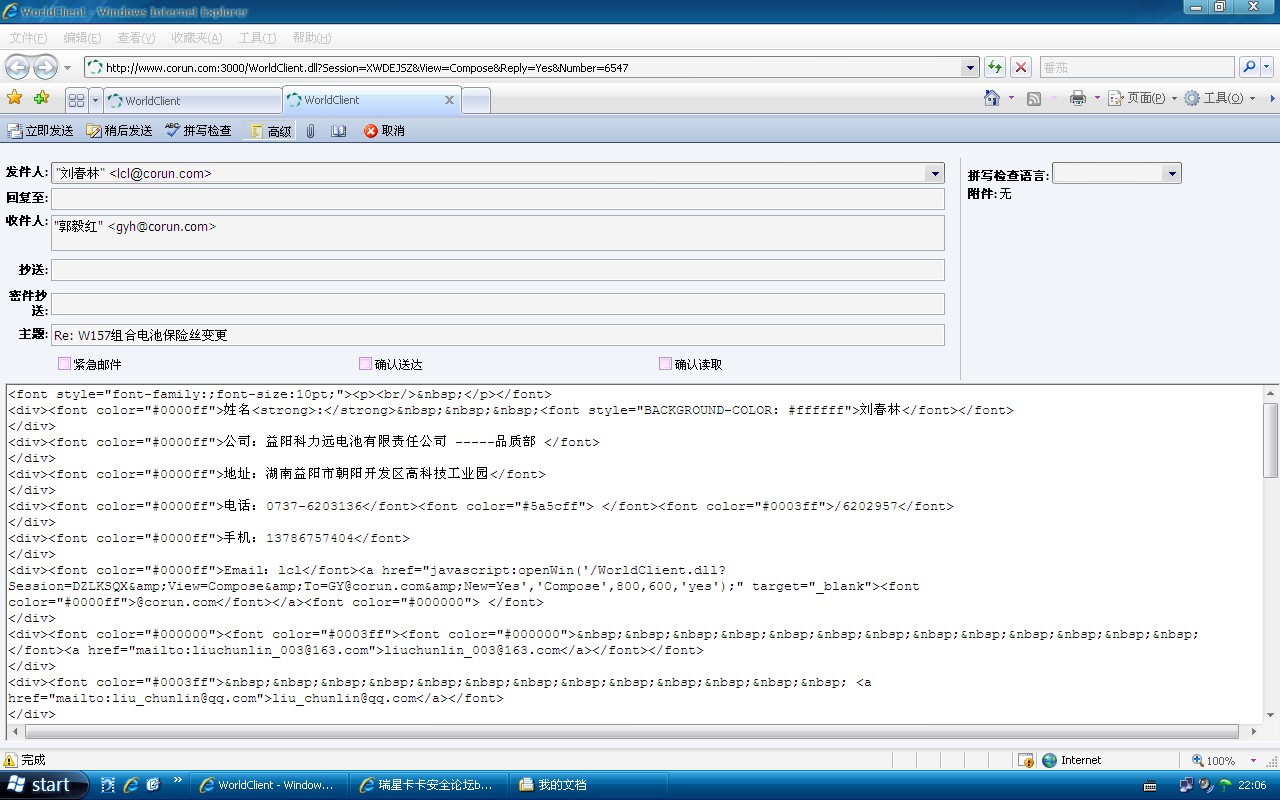Click the message body horizontal scrollbar
Viewport: 1280px width, 800px height.
634,732
